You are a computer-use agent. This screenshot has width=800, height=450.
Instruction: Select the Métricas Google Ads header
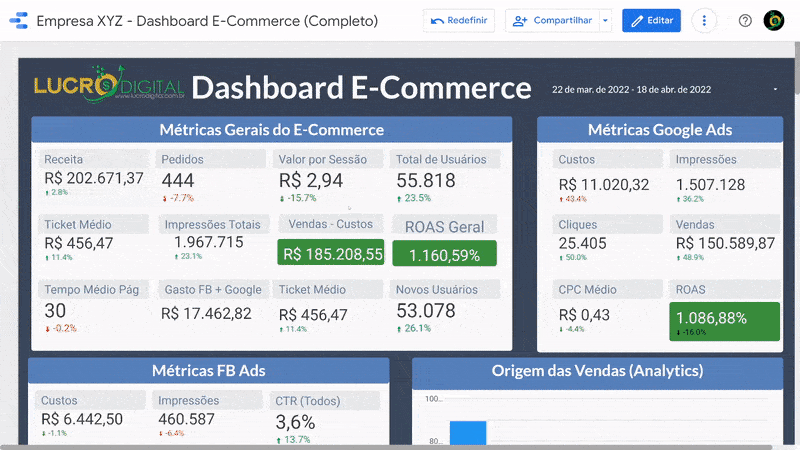(x=659, y=130)
